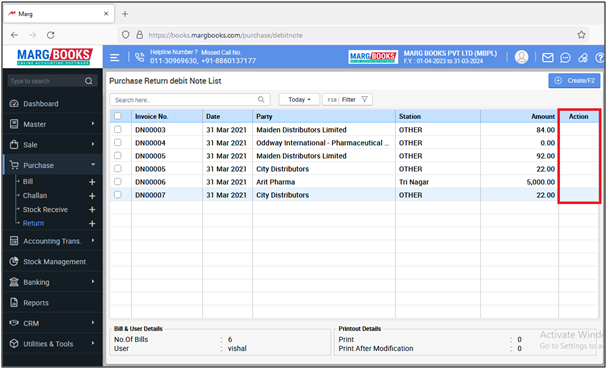Open a new browser tab
This screenshot has height=369, width=608.
(x=125, y=14)
